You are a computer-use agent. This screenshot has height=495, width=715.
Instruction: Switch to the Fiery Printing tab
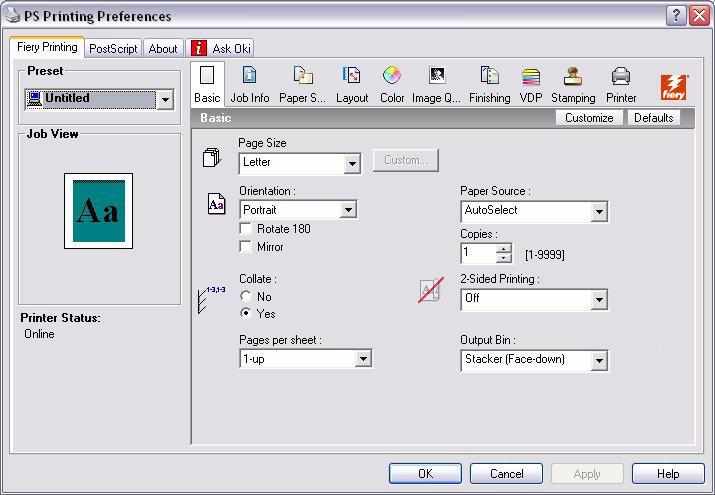pos(47,47)
